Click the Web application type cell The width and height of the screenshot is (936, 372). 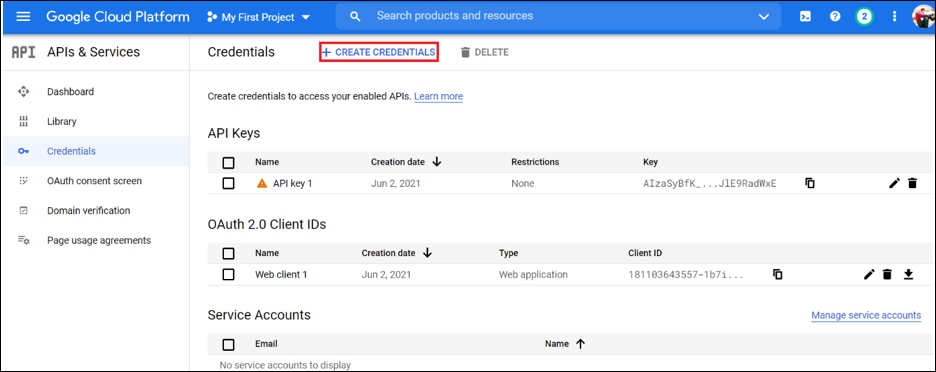pyautogui.click(x=533, y=274)
